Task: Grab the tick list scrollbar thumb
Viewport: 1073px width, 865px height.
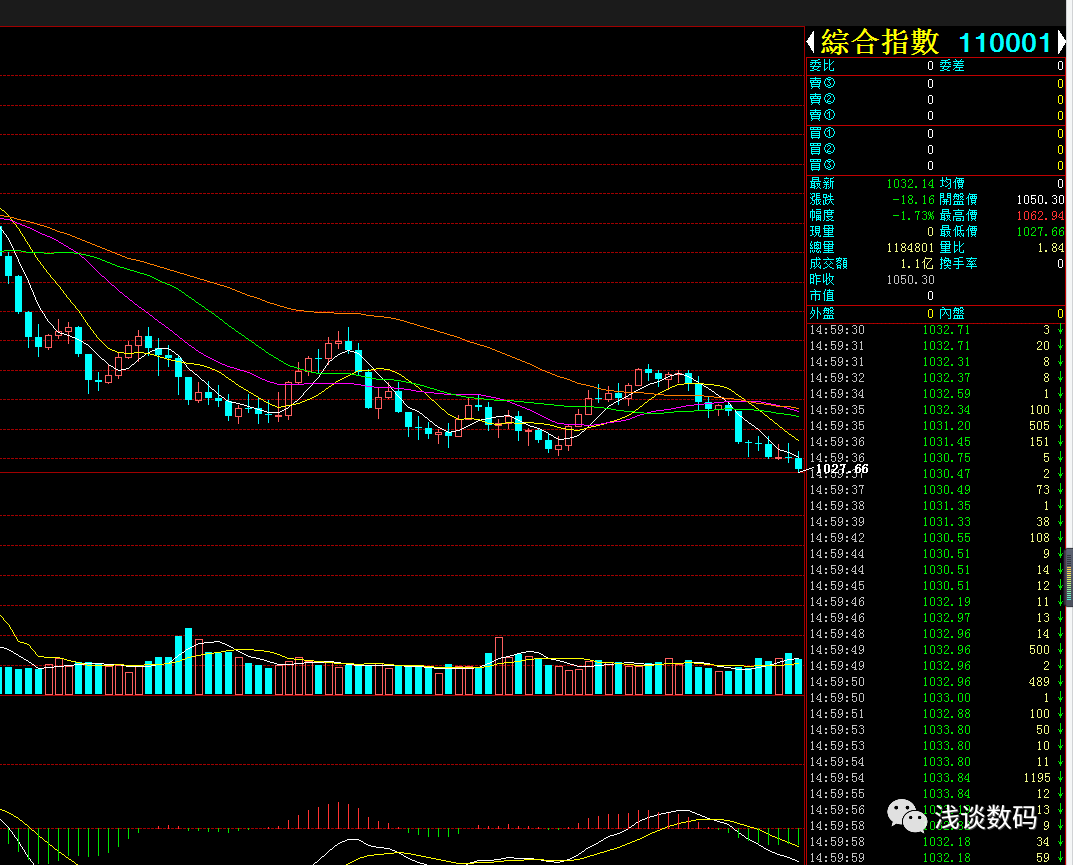Action: [1069, 578]
